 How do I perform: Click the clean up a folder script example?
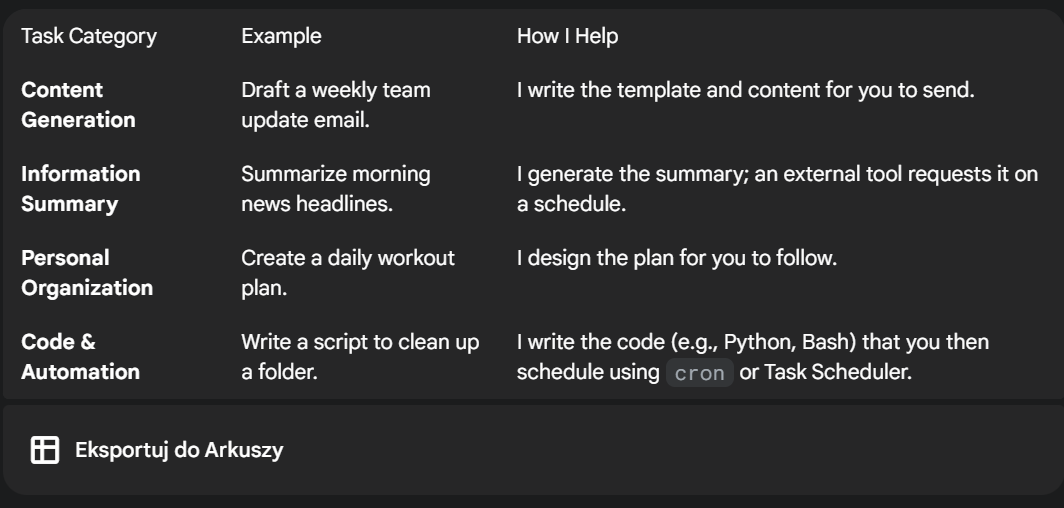tap(360, 357)
